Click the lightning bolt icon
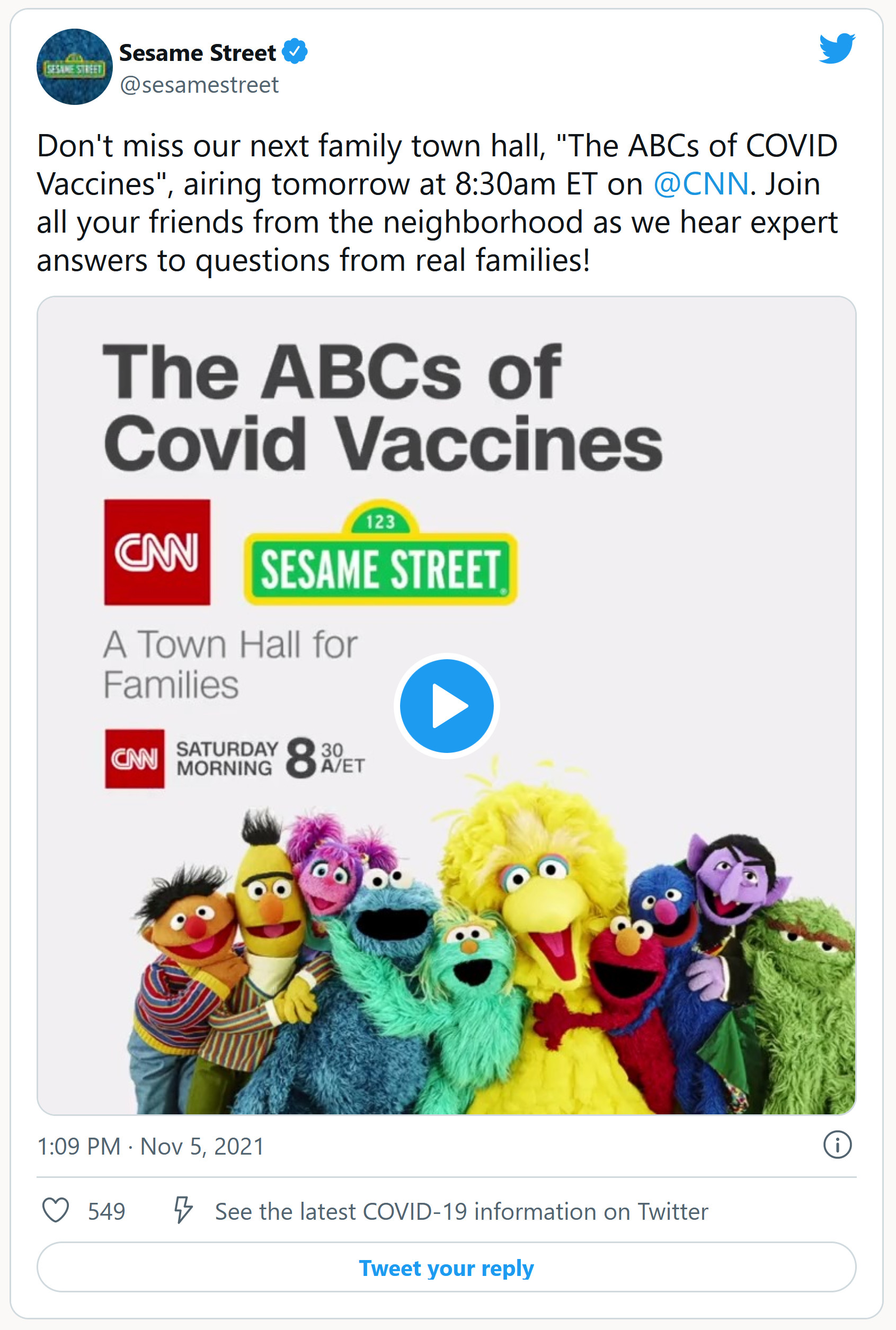The width and height of the screenshot is (896, 1330). point(183,1211)
